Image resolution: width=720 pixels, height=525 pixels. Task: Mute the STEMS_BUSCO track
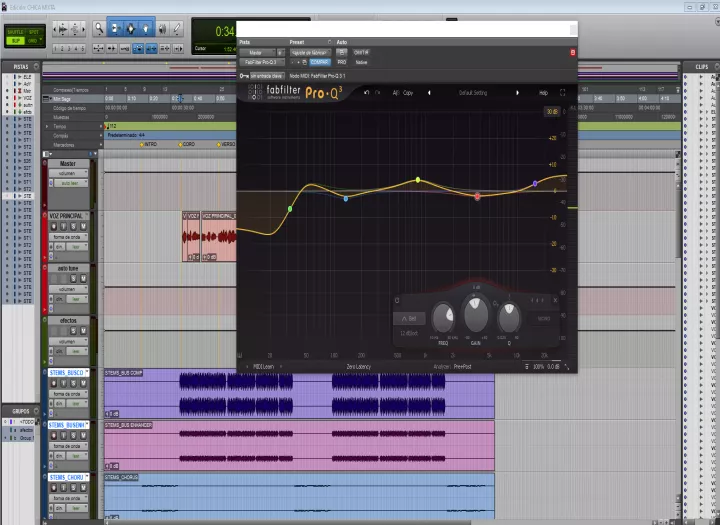[x=83, y=383]
